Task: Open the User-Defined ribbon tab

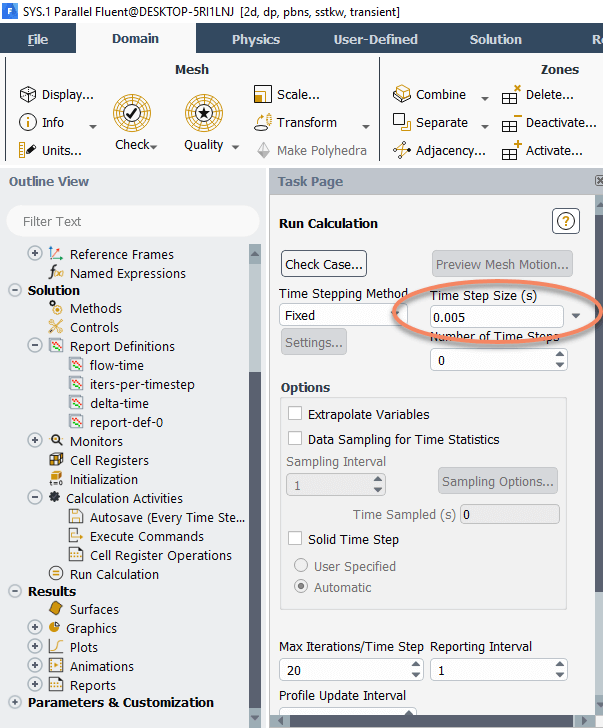Action: pos(376,39)
